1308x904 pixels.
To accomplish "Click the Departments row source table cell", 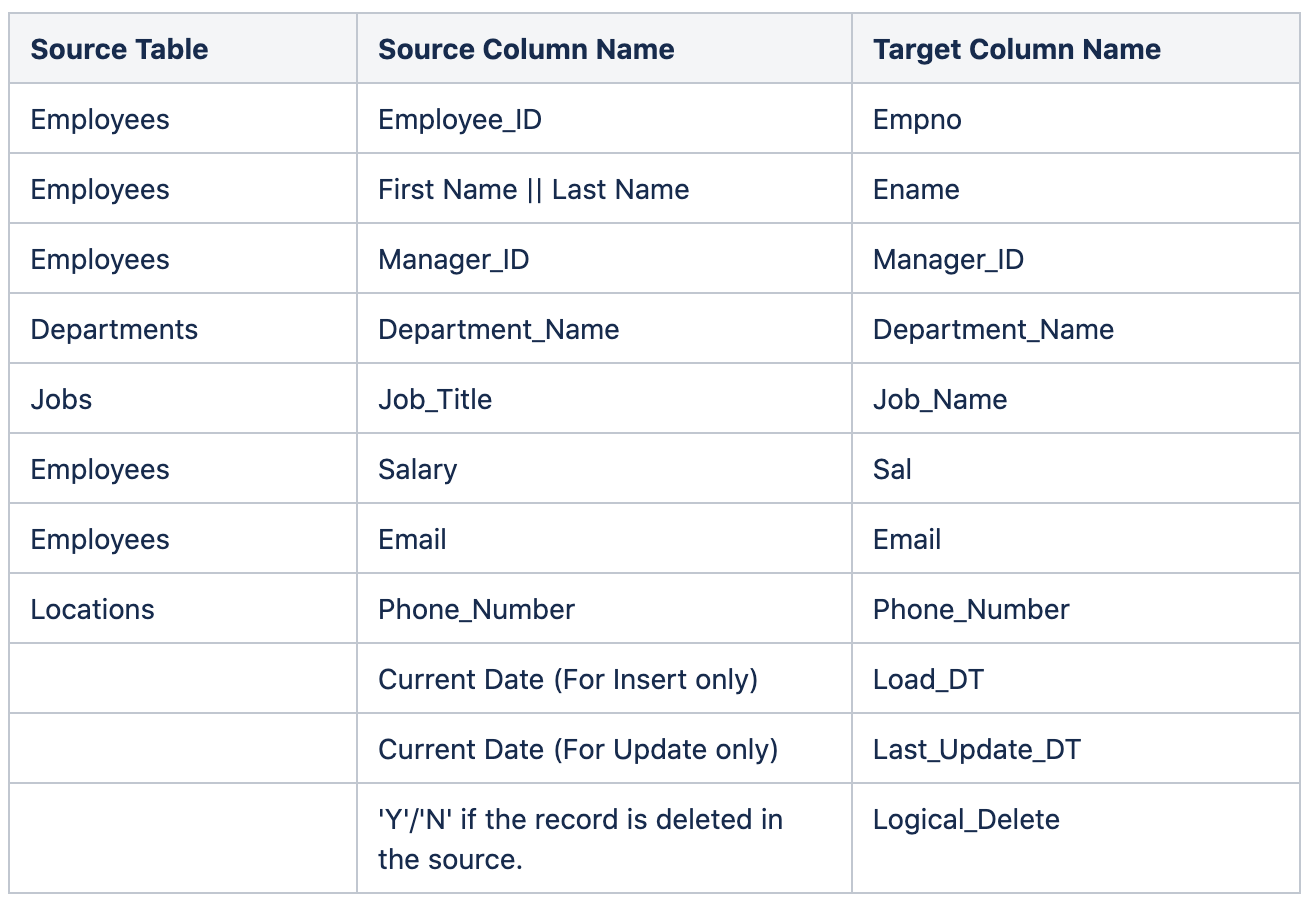I will [113, 329].
